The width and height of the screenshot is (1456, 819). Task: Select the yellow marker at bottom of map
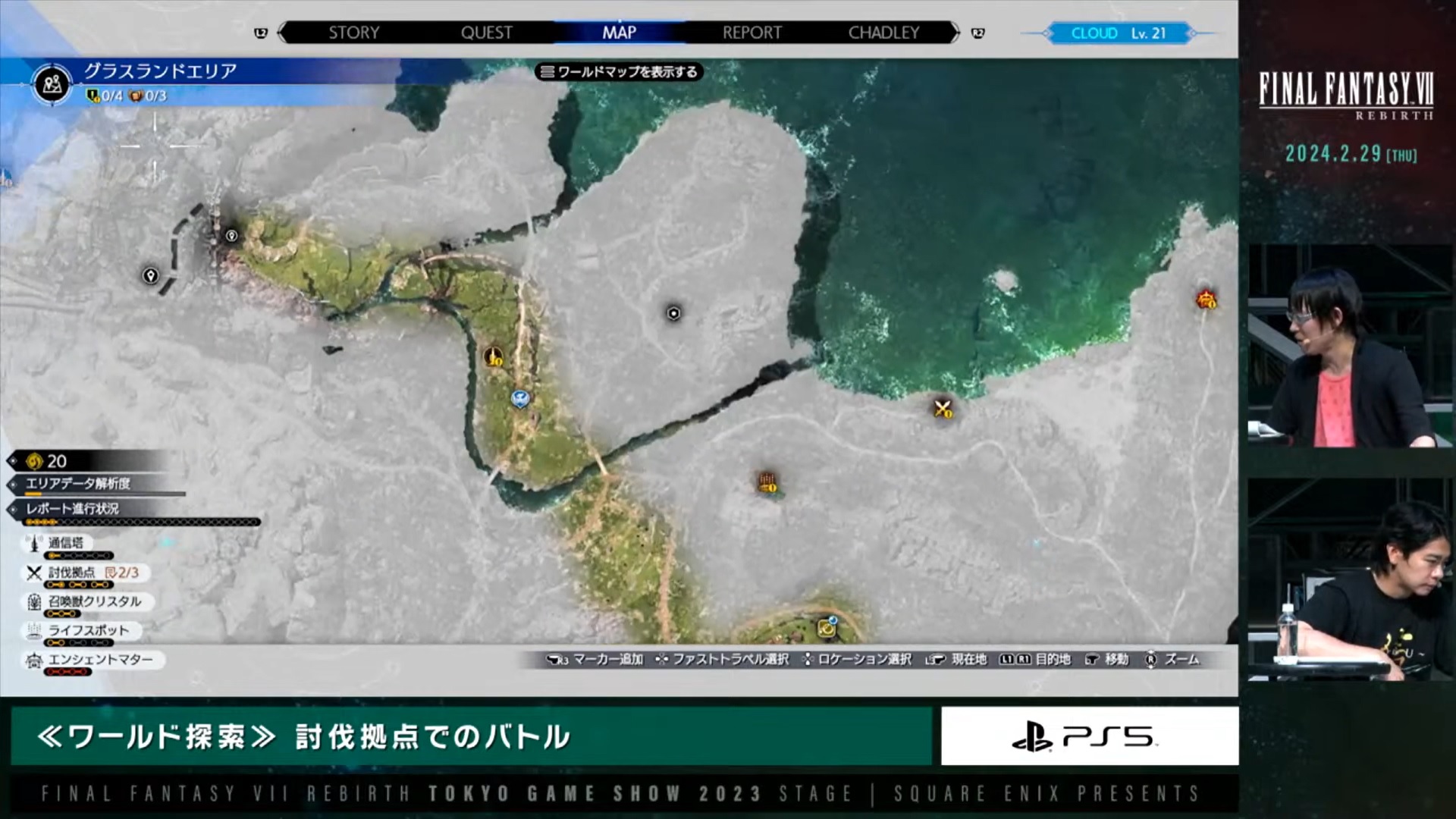click(827, 627)
